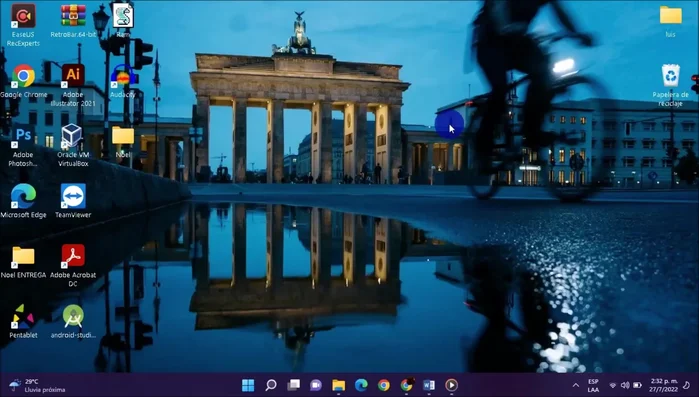This screenshot has height=397, width=699.
Task: Launch Adobe Illustrator 2021 shortcut
Action: click(73, 85)
